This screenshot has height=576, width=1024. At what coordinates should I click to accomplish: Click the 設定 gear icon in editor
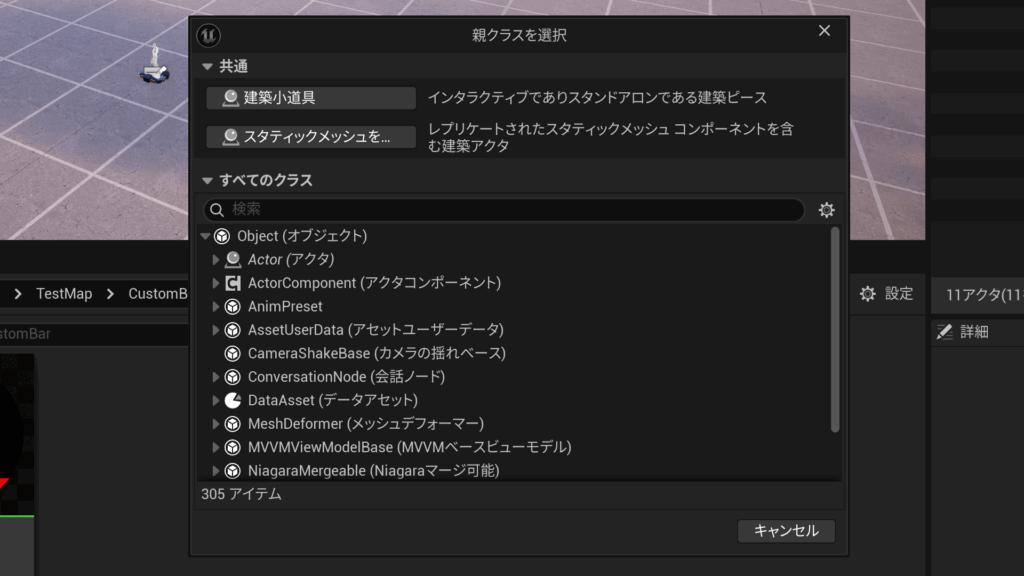pos(867,294)
